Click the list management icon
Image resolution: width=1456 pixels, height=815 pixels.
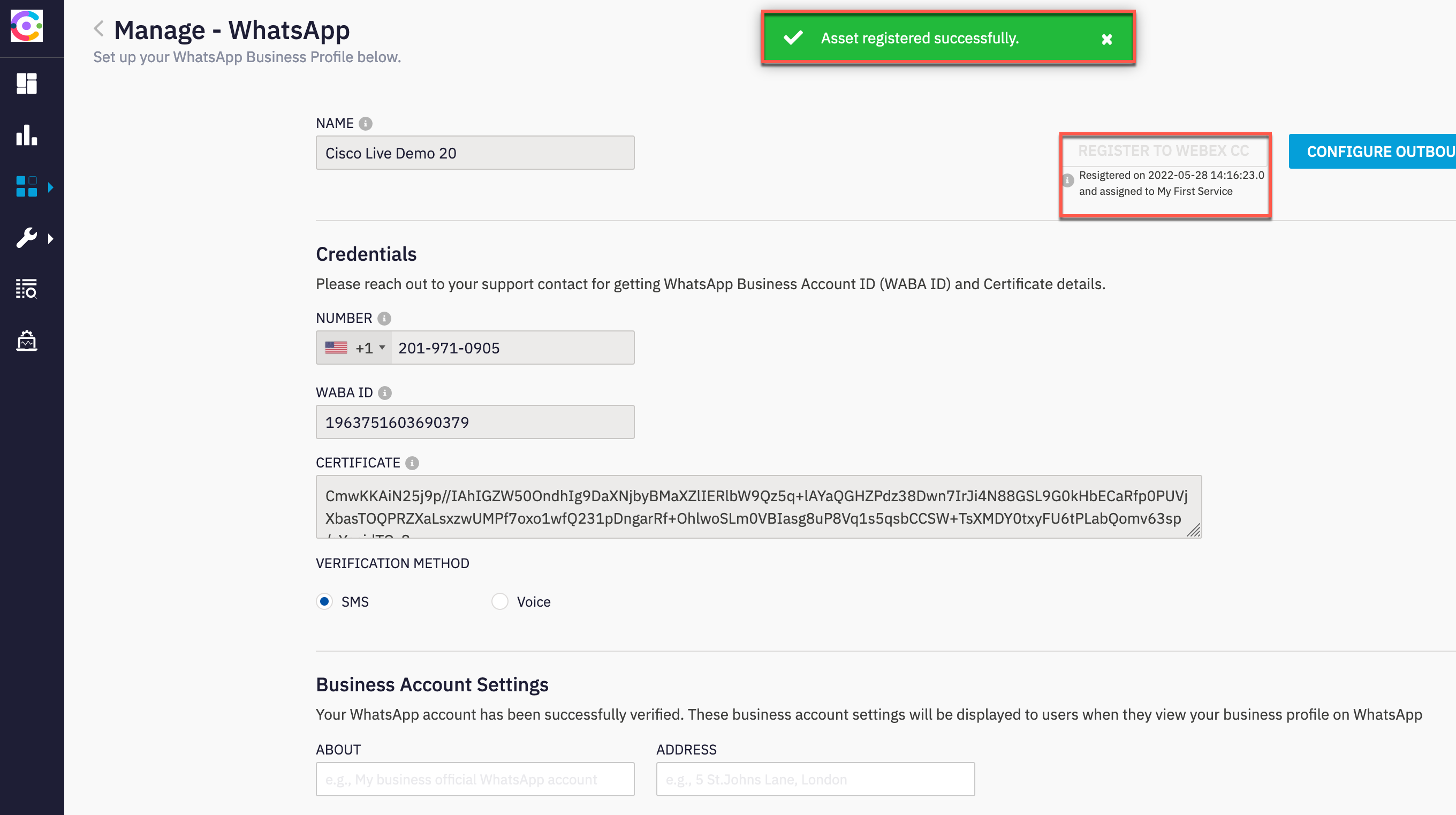27,290
